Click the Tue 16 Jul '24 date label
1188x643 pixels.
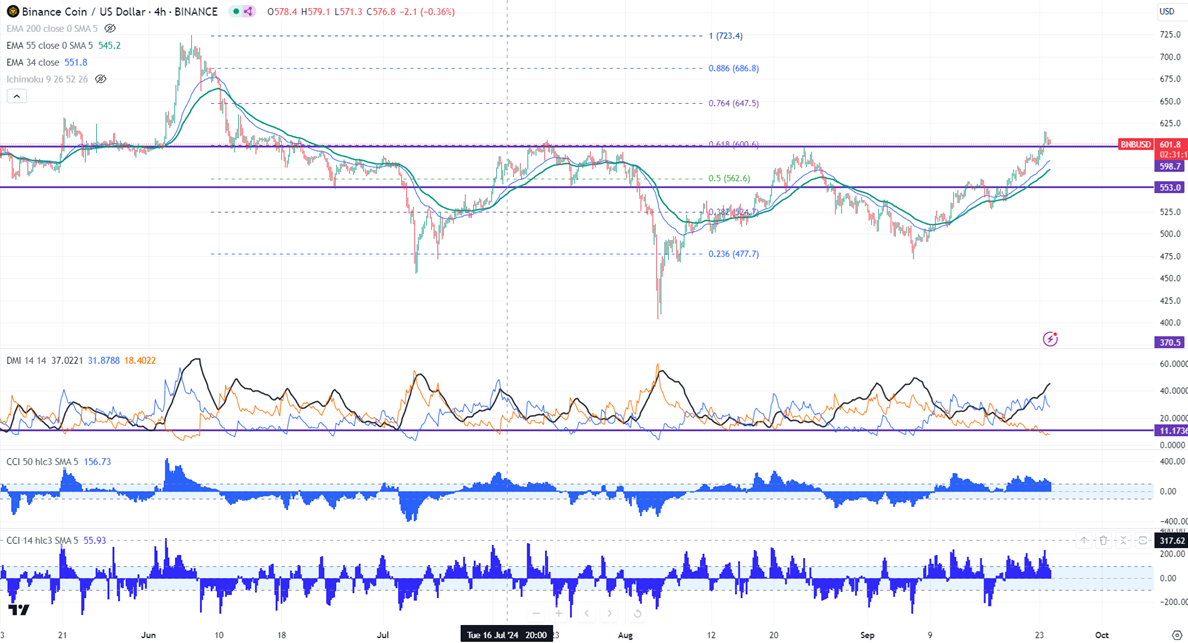click(x=507, y=635)
